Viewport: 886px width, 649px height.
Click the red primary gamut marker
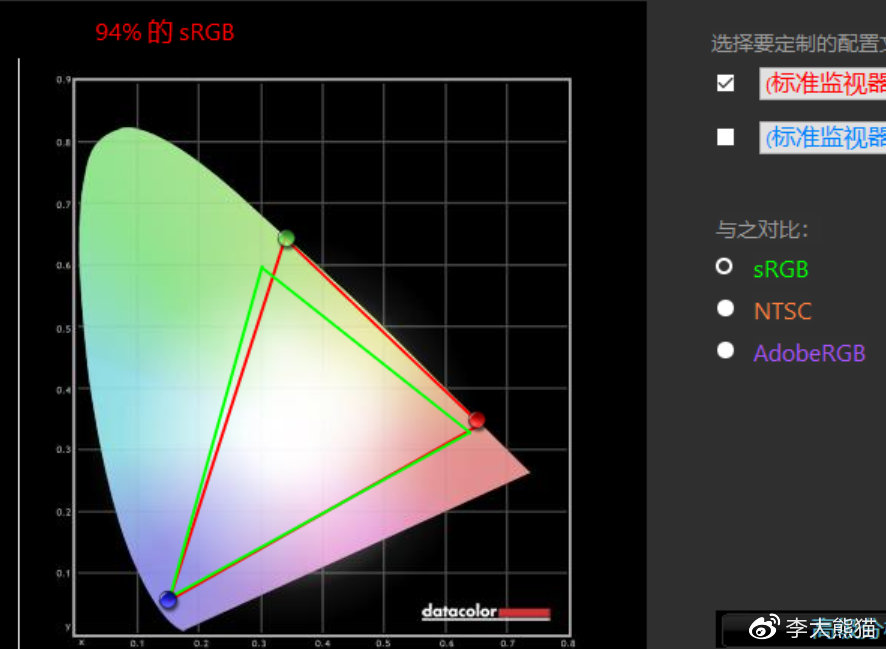tap(477, 420)
